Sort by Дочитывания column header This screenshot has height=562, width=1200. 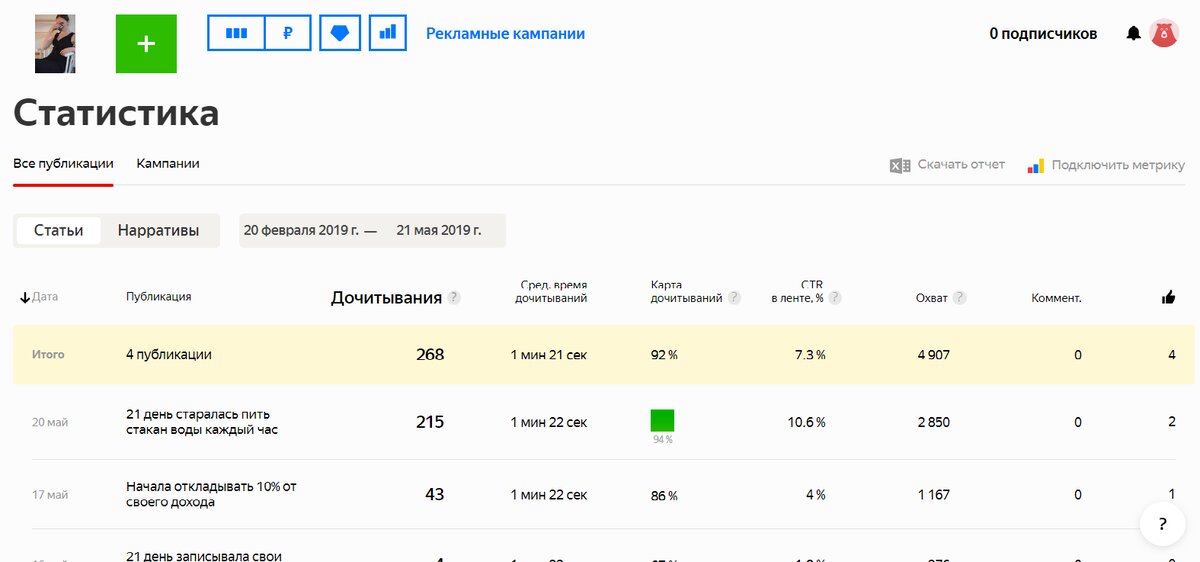(x=386, y=298)
